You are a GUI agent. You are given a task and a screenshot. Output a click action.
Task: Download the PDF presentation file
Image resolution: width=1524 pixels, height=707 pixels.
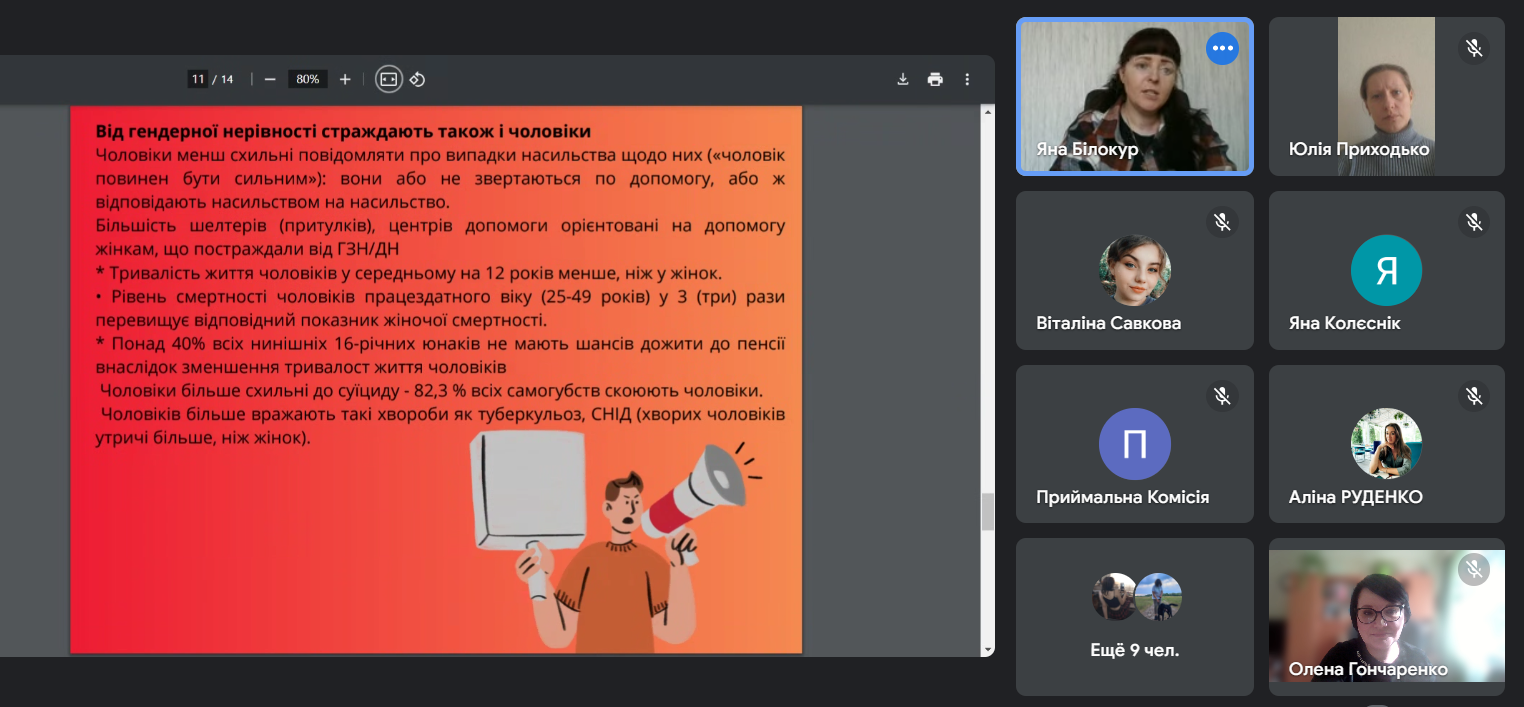tap(903, 79)
